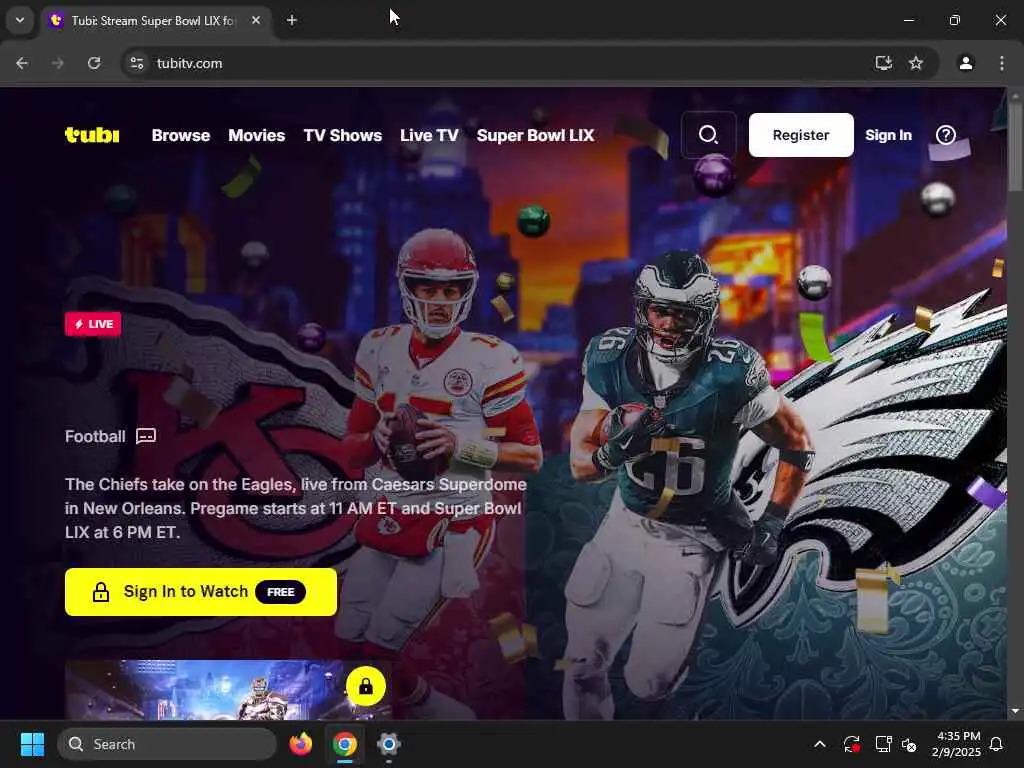Open the Chrome profile icon
Viewport: 1024px width, 768px height.
966,63
